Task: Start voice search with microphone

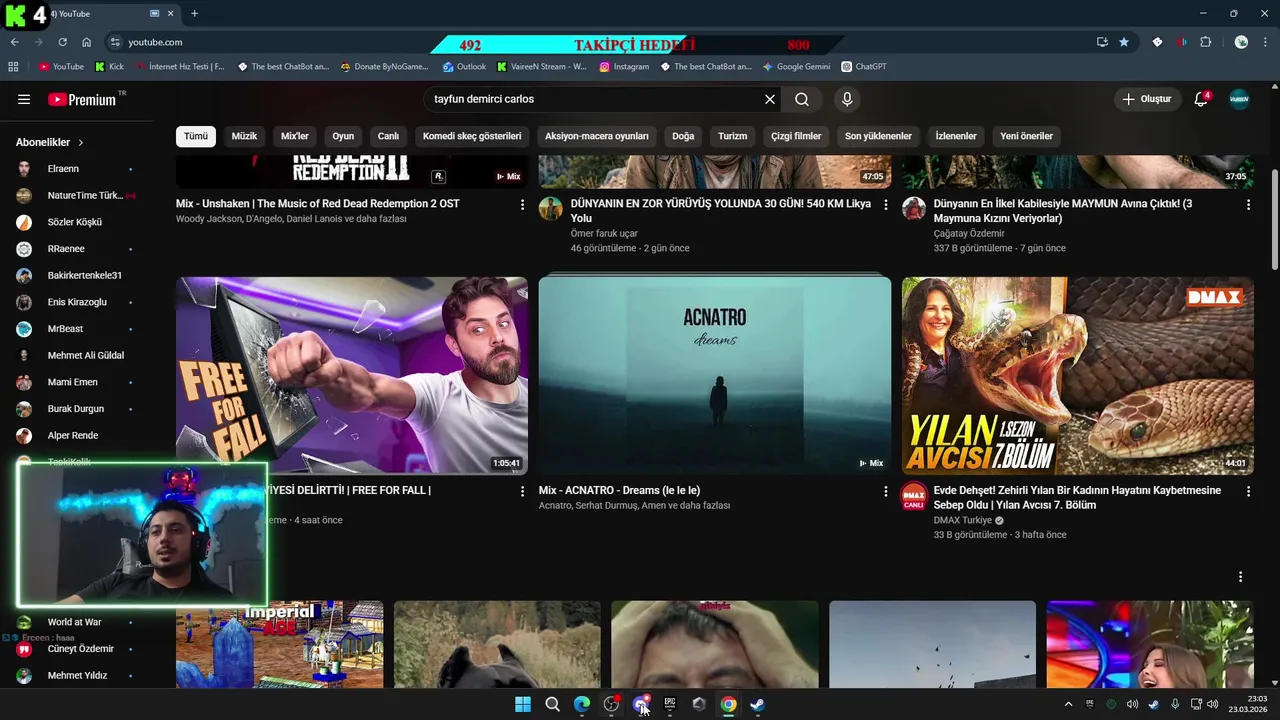Action: [x=847, y=99]
